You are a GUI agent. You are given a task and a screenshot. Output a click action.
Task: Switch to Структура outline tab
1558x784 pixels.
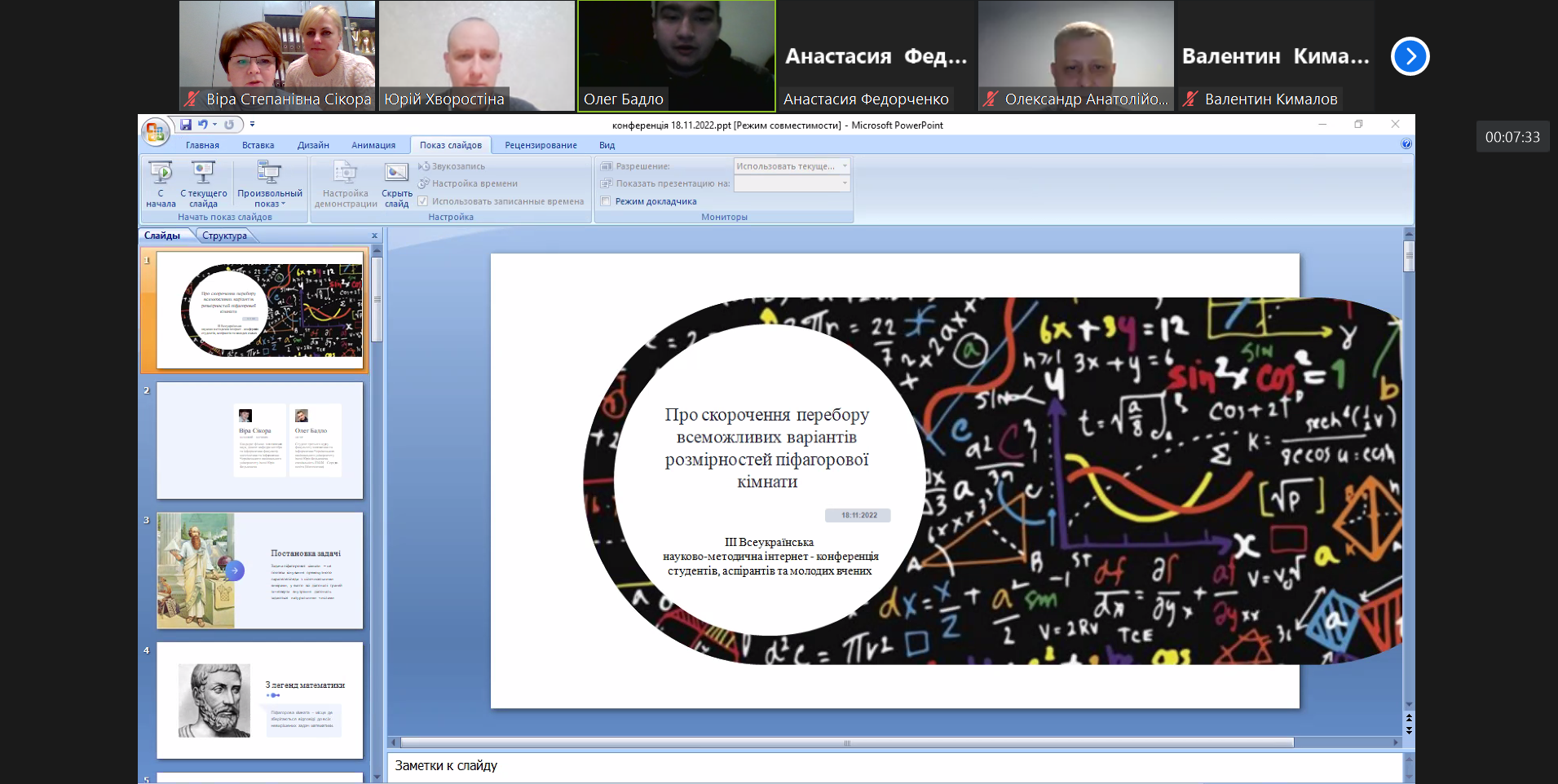pos(225,236)
